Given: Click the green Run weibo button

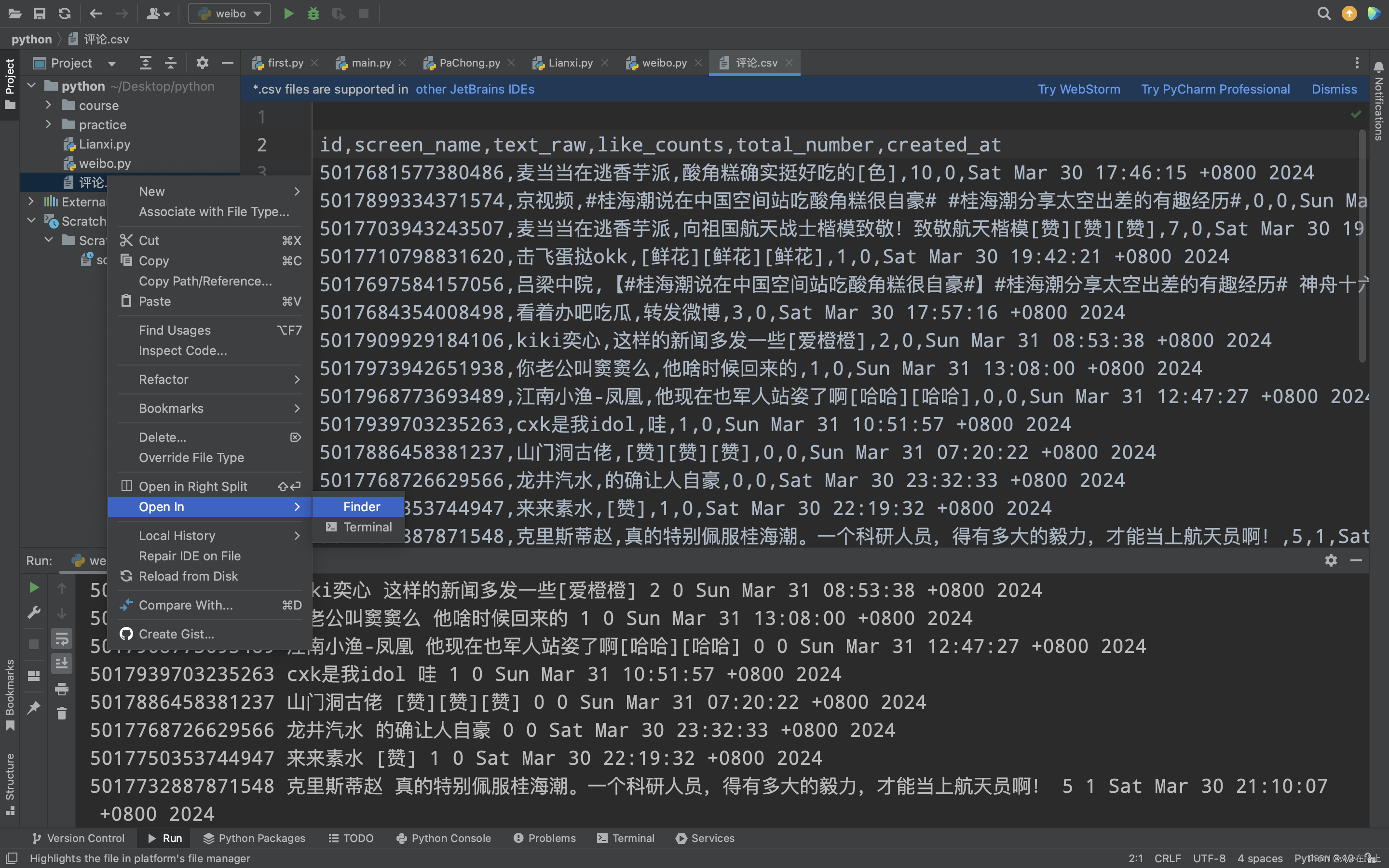Looking at the screenshot, I should click(x=289, y=13).
